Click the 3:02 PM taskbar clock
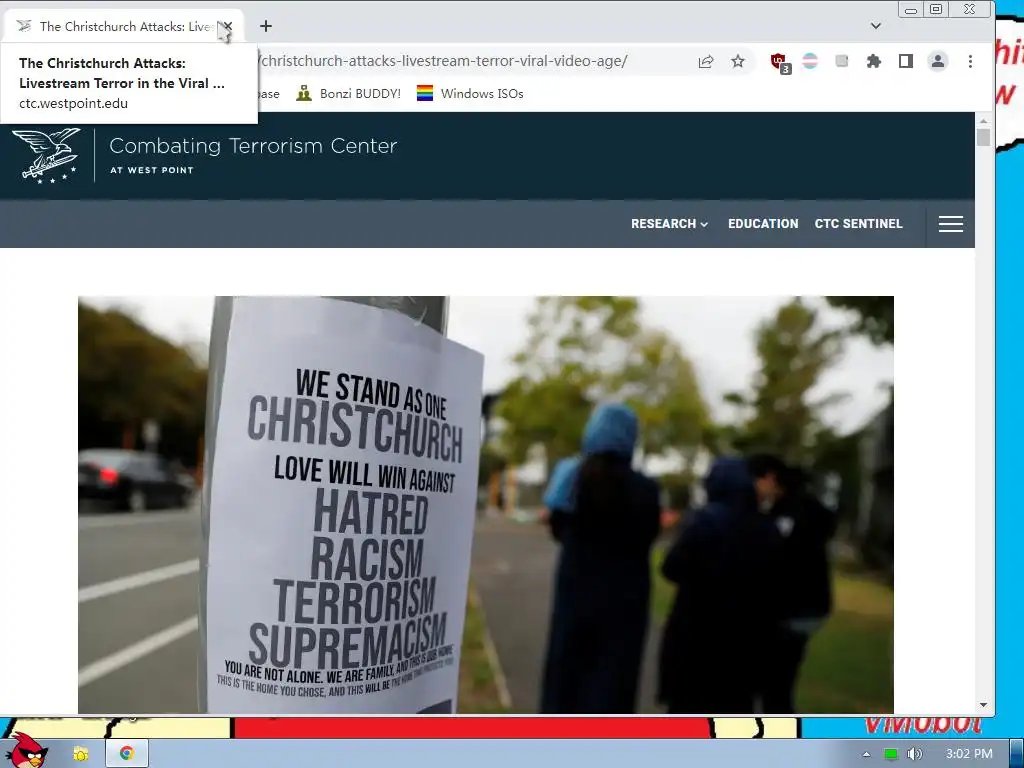The image size is (1024, 768). [x=969, y=754]
